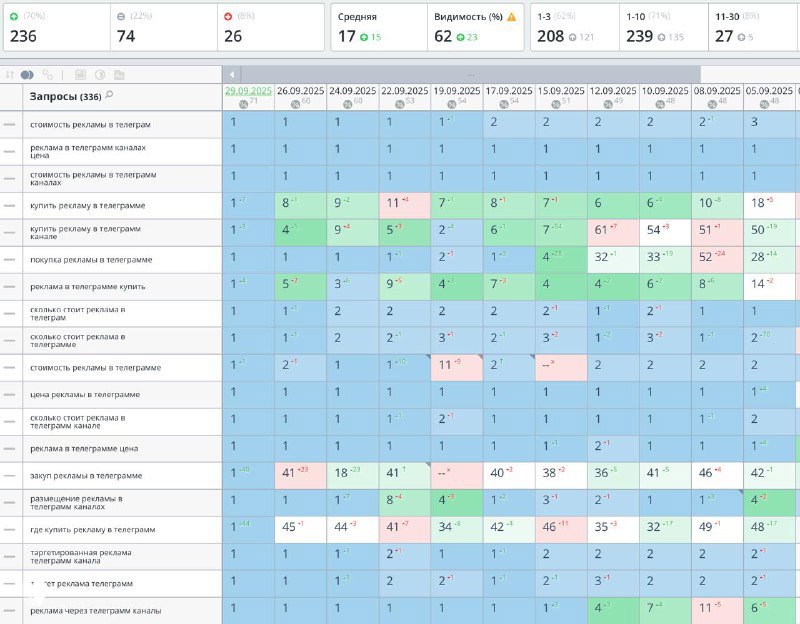Click the horizontal scrollbar above the date columns
800x624 pixels.
(x=470, y=74)
